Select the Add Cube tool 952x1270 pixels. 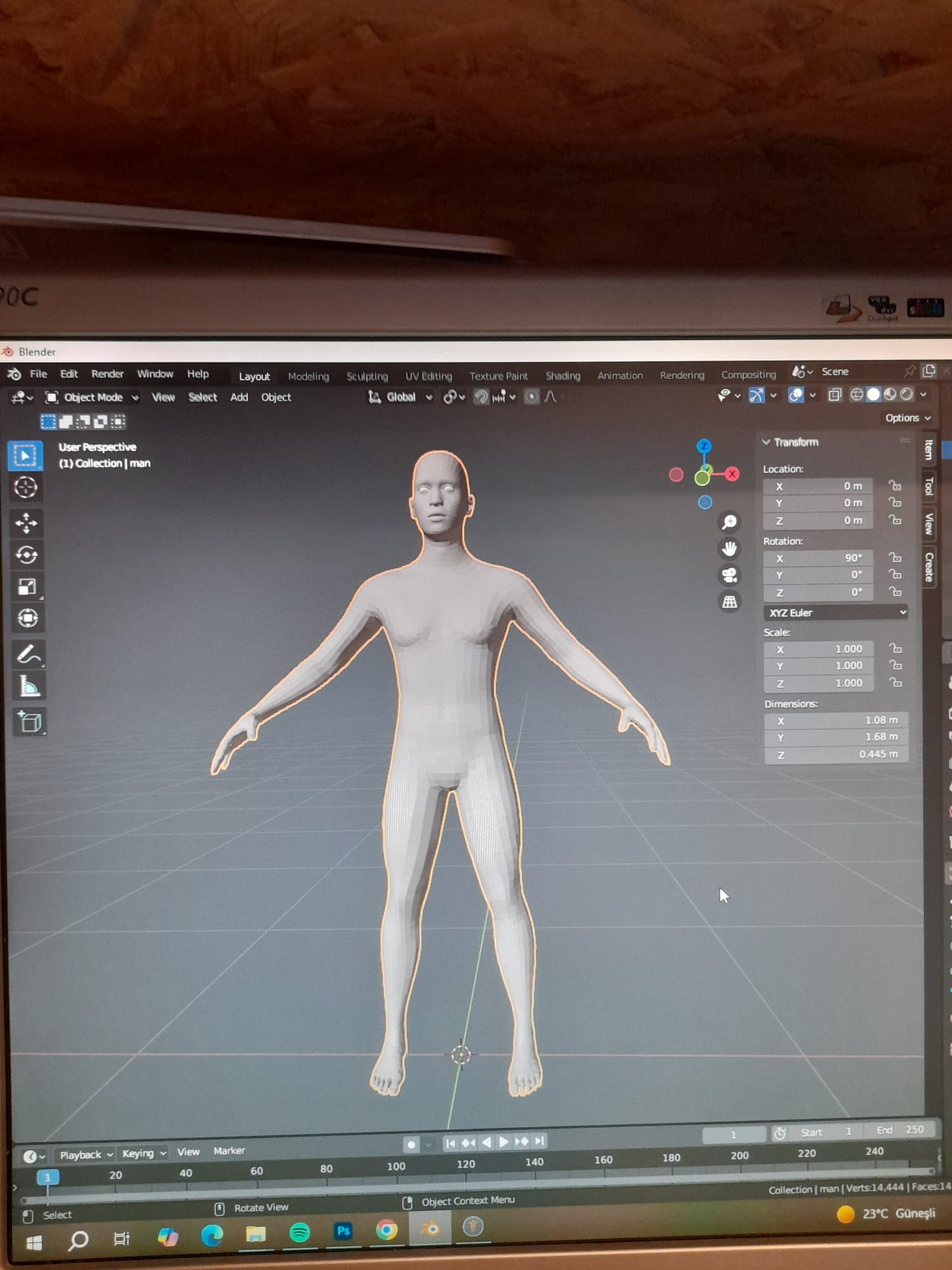pyautogui.click(x=29, y=722)
